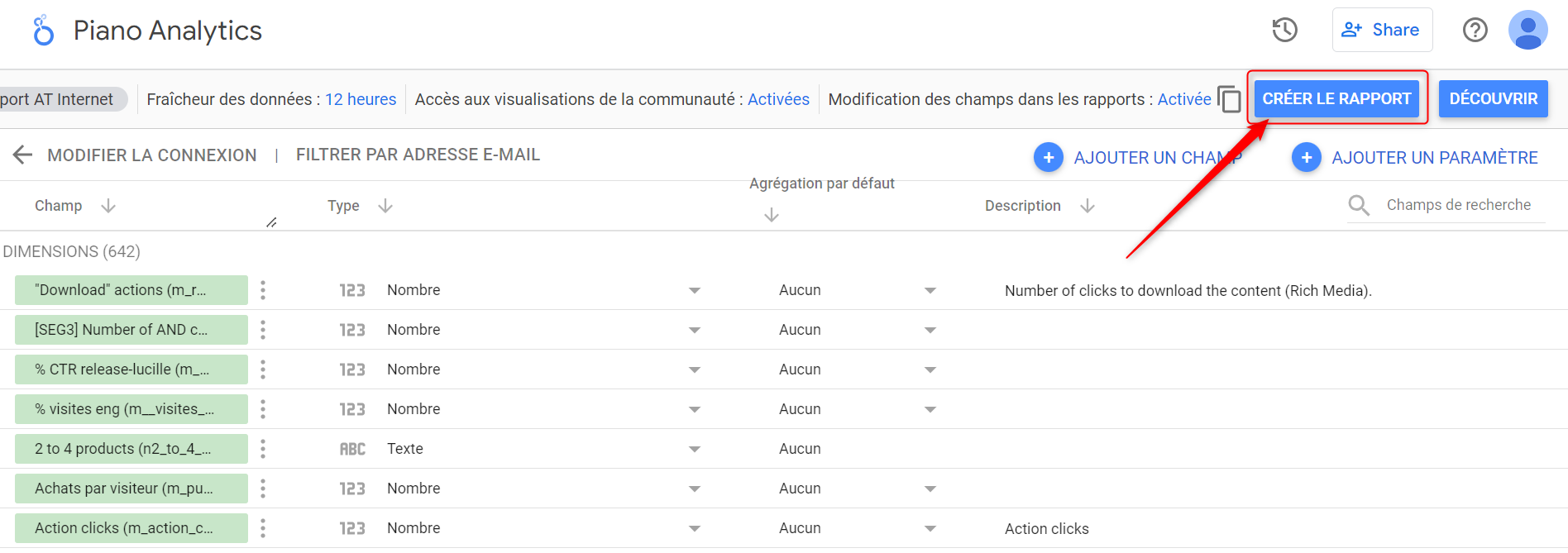Open more options for Action clicks field
This screenshot has height=553, width=1568.
[263, 528]
